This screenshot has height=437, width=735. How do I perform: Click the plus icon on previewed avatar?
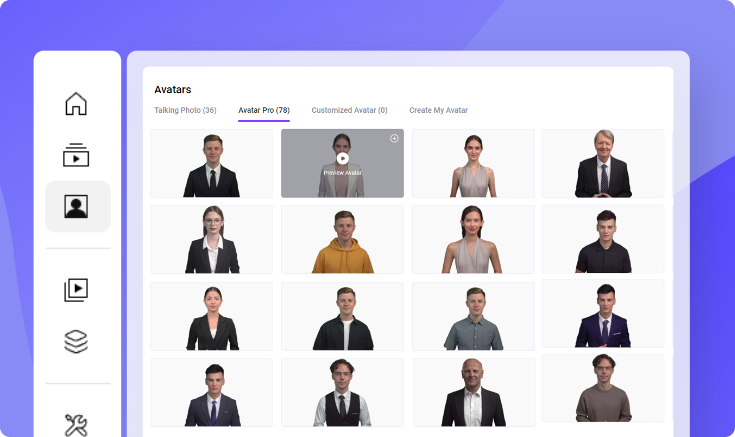(394, 139)
